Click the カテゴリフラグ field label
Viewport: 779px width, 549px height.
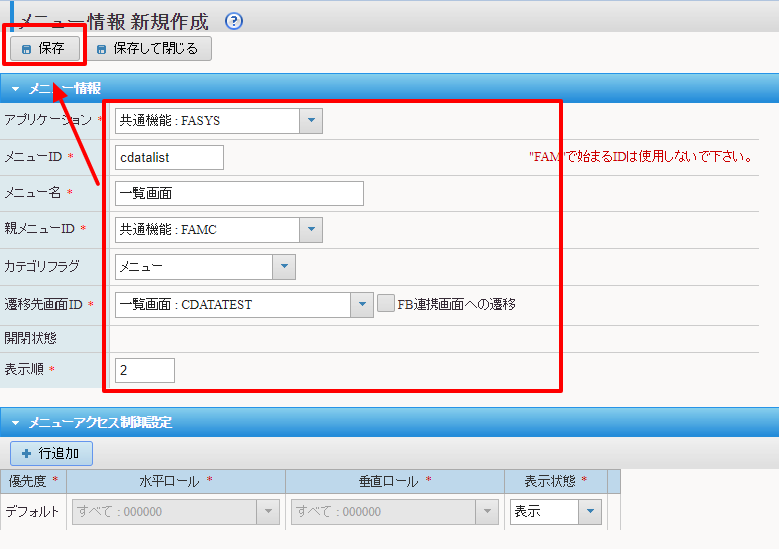(42, 266)
